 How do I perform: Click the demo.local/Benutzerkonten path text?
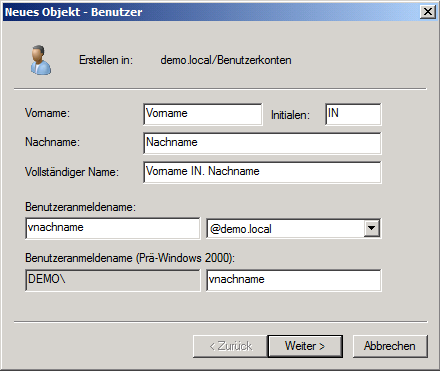[226, 60]
